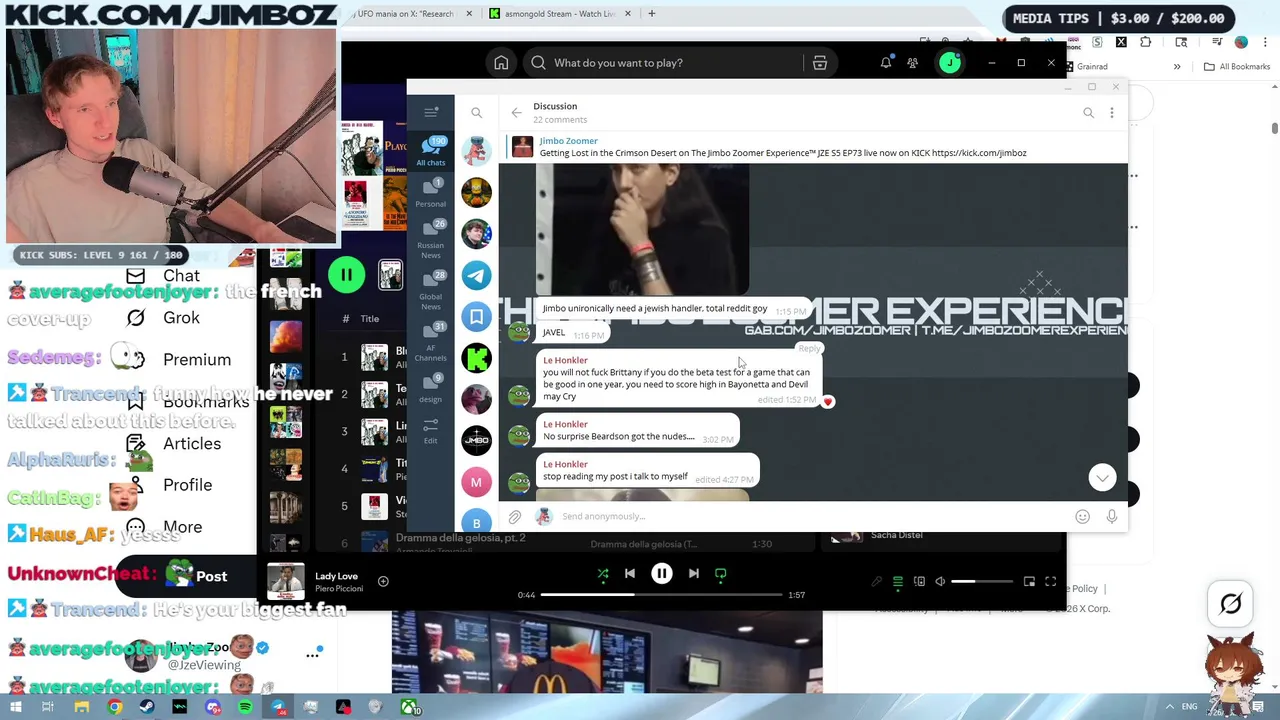Open the Telegram logo chat avatar

[477, 275]
